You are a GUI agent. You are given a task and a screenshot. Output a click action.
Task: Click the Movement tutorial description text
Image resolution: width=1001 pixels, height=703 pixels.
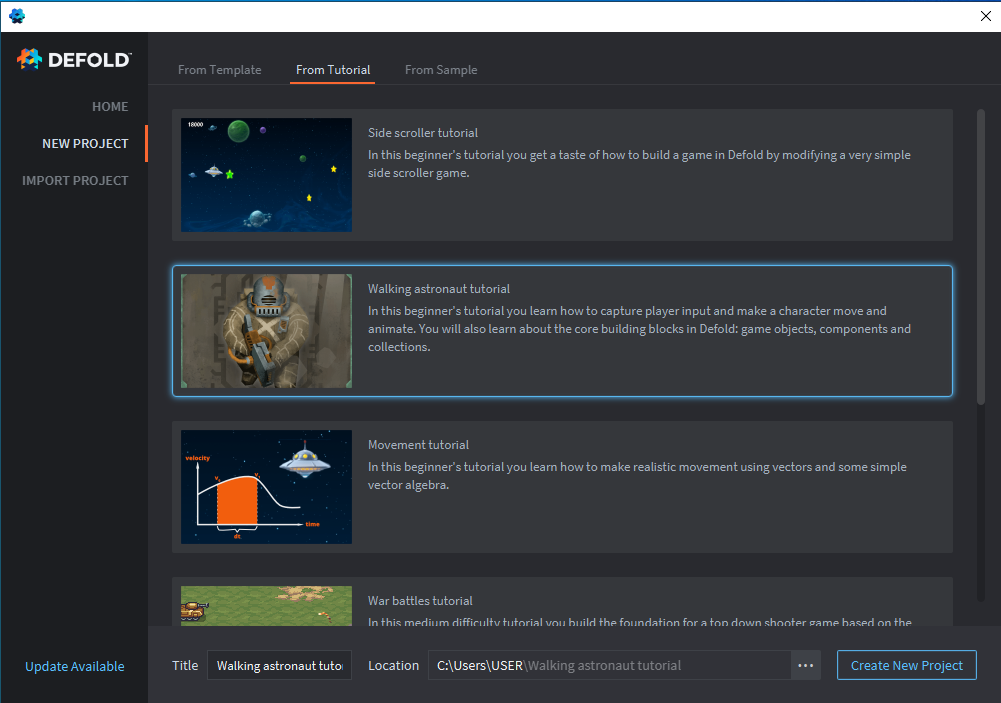(x=637, y=476)
